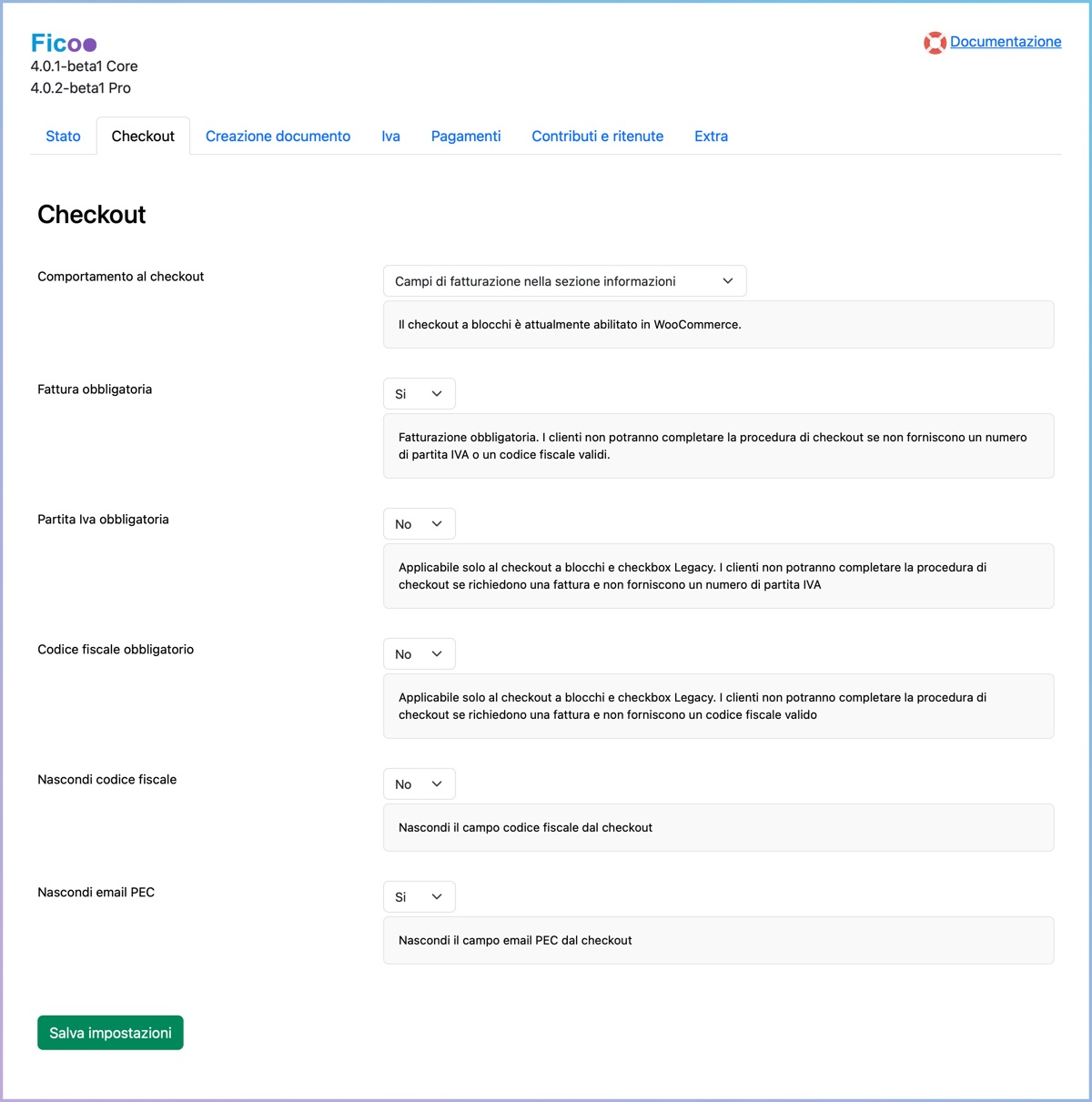Screen dimensions: 1092x1102
Task: Switch to the Stato tab
Action: [x=63, y=136]
